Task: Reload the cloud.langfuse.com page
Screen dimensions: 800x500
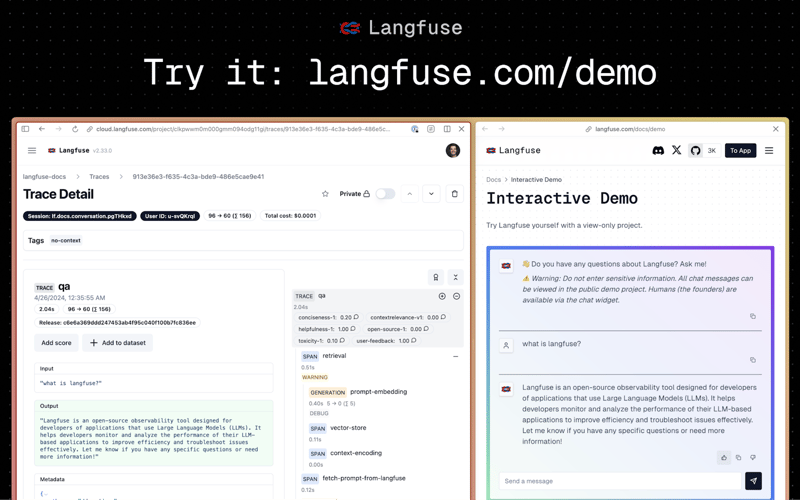Action: pos(75,129)
